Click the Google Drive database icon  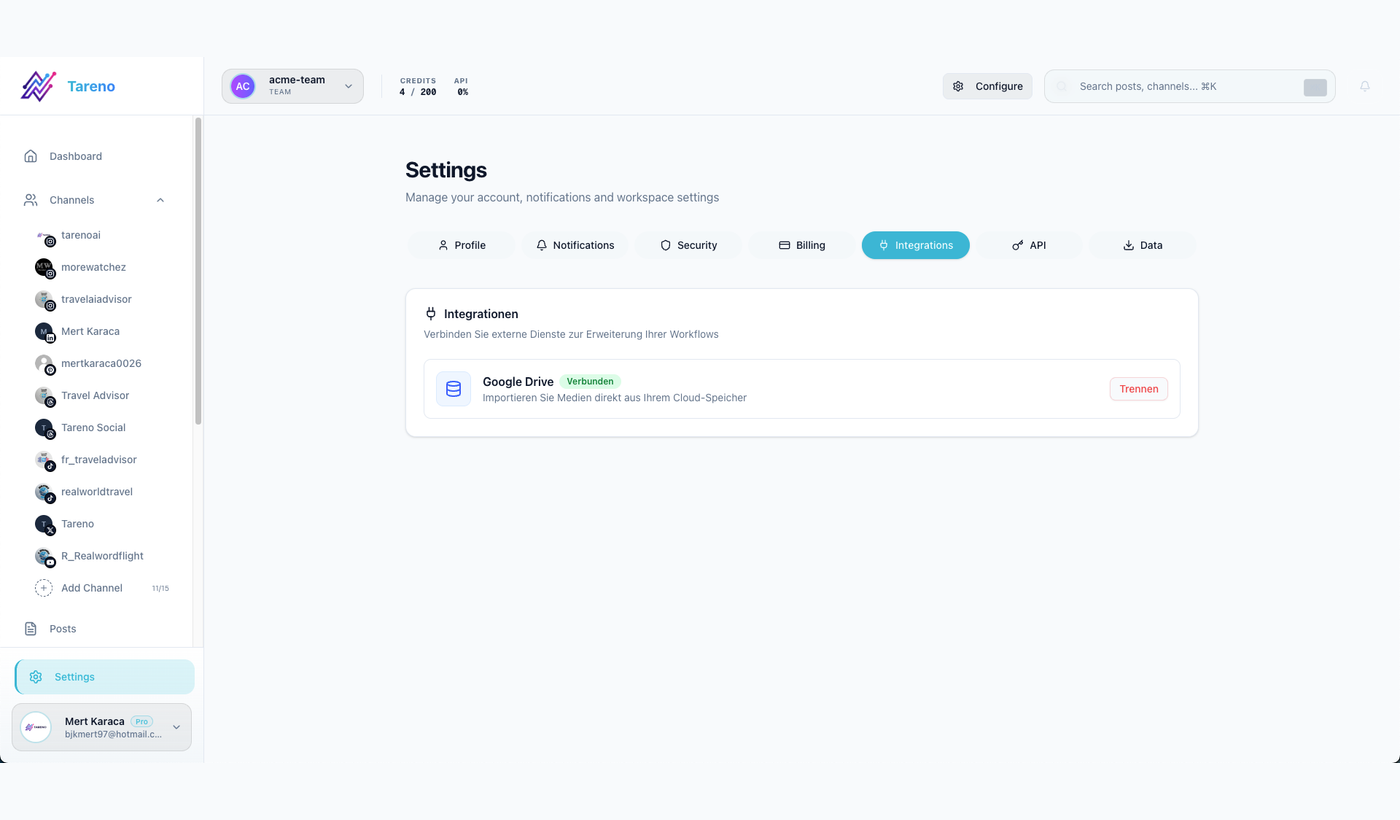pyautogui.click(x=453, y=389)
